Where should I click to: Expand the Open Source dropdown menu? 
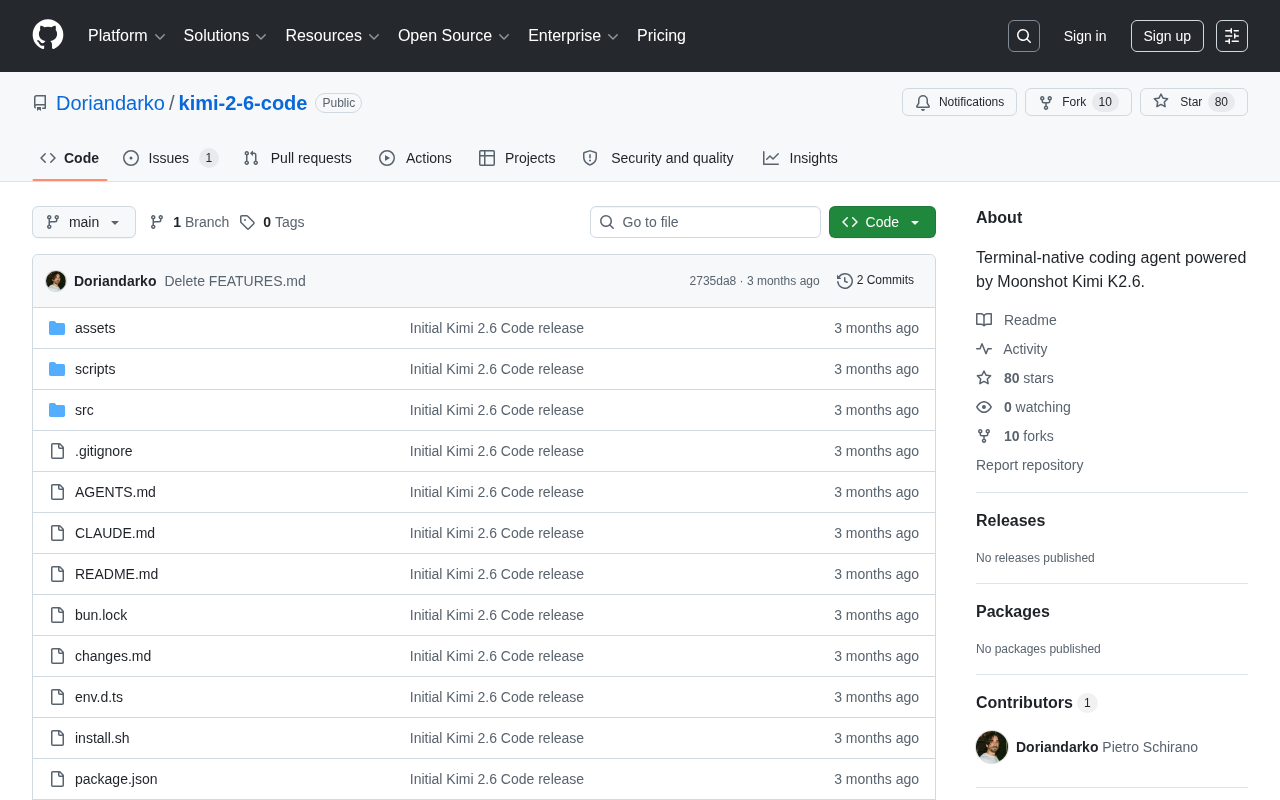(x=454, y=36)
